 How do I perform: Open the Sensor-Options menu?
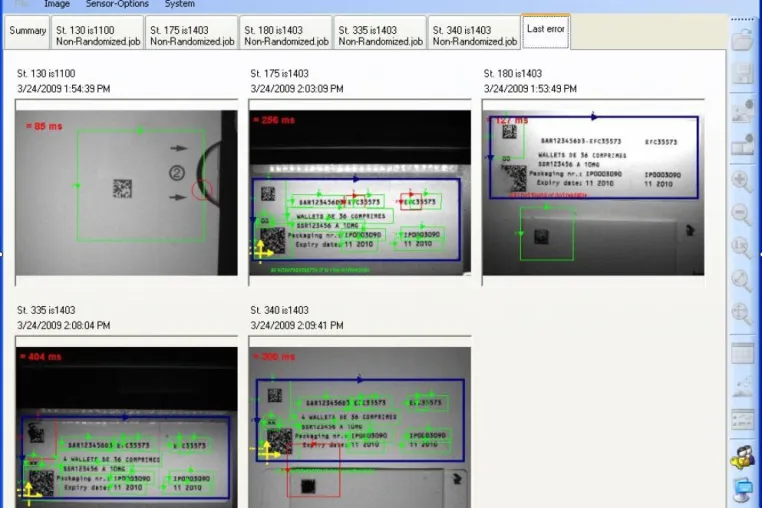[117, 4]
